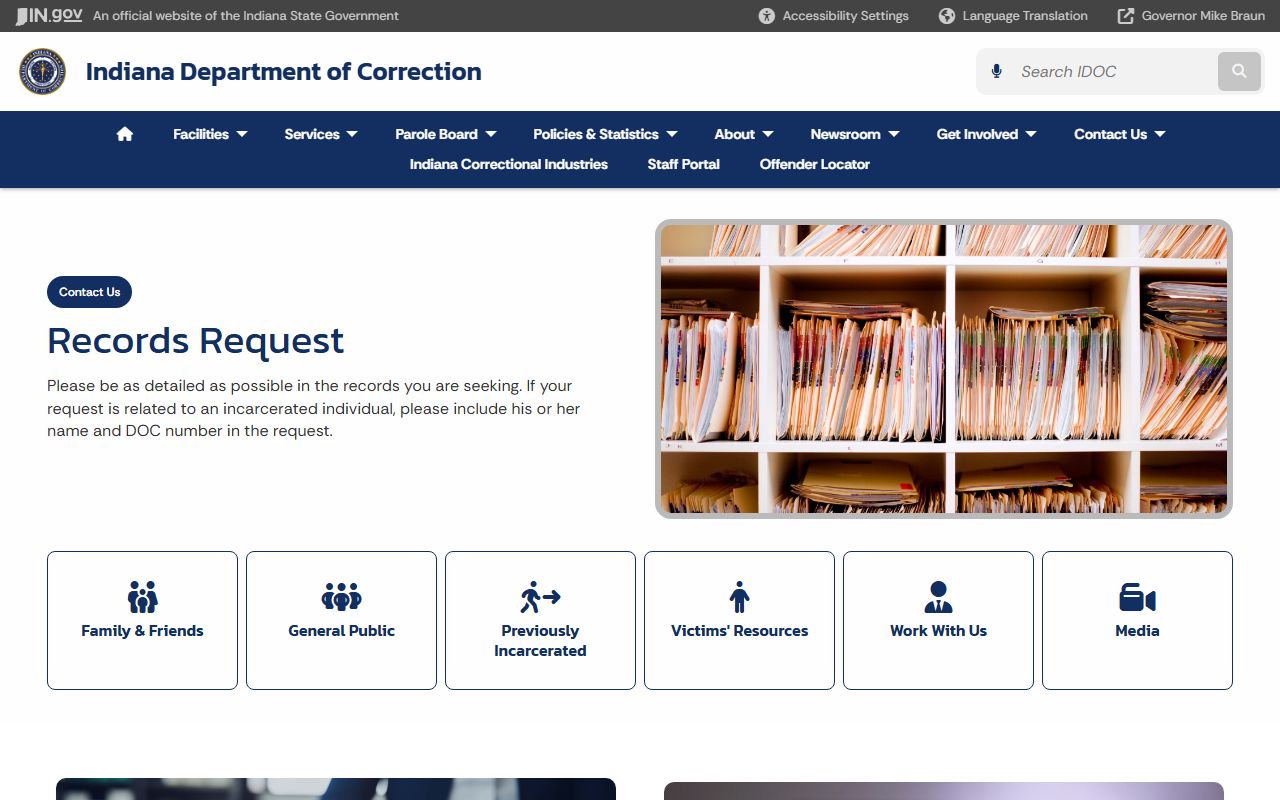
Task: Expand the Policies & Statistics dropdown arrow
Action: click(x=672, y=134)
